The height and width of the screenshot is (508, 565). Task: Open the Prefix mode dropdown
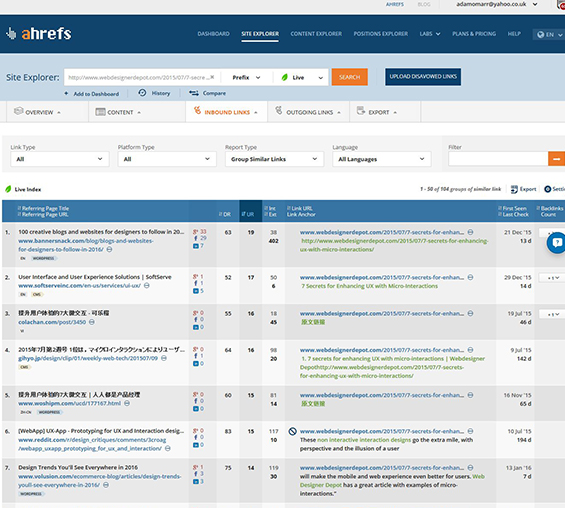tap(246, 77)
